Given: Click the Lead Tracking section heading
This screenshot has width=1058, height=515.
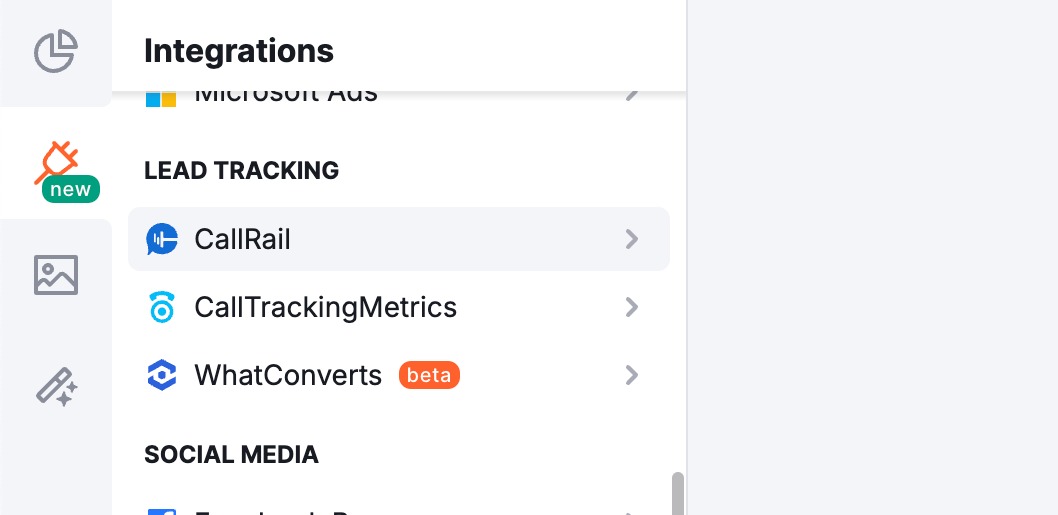Looking at the screenshot, I should pyautogui.click(x=241, y=171).
